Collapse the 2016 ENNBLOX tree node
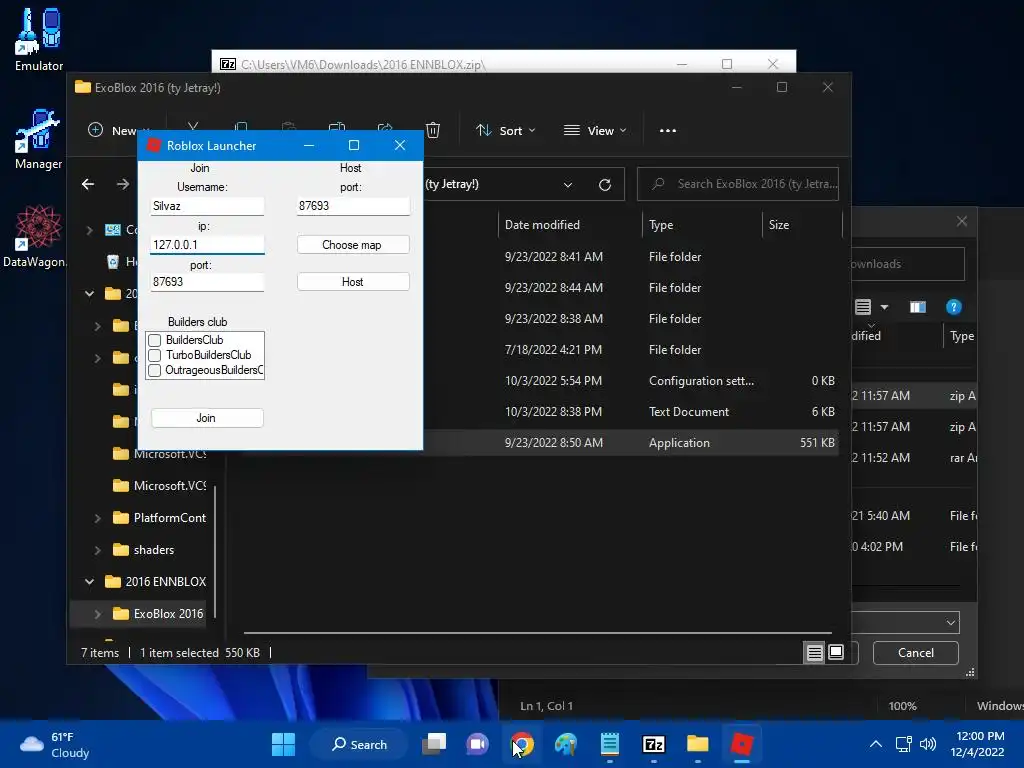 pos(89,581)
